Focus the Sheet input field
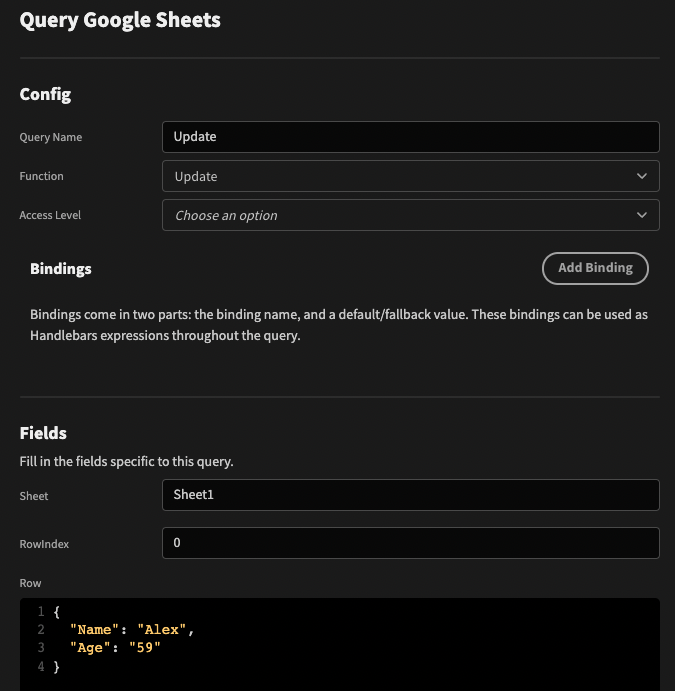The image size is (675, 691). click(x=411, y=495)
